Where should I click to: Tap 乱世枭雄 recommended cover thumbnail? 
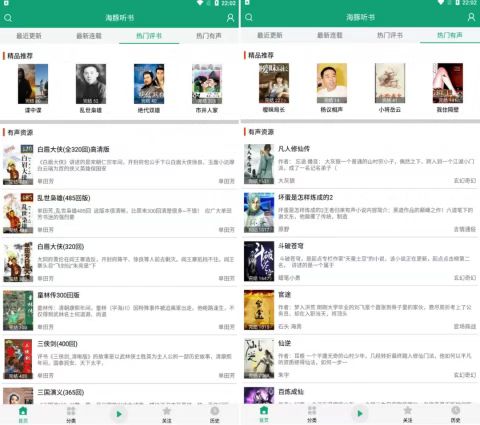click(91, 84)
